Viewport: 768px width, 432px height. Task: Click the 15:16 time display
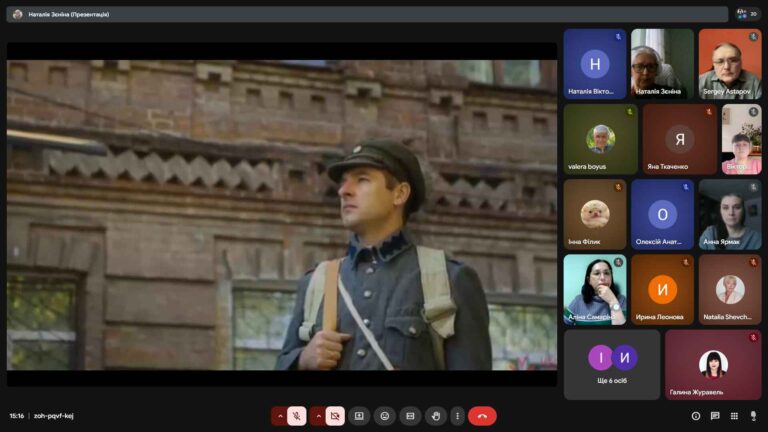click(17, 416)
